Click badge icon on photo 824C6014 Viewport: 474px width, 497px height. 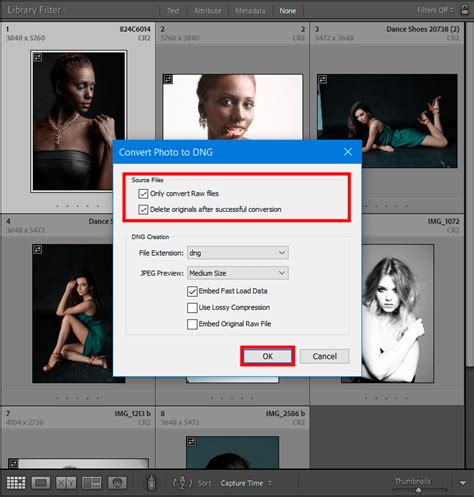point(38,57)
